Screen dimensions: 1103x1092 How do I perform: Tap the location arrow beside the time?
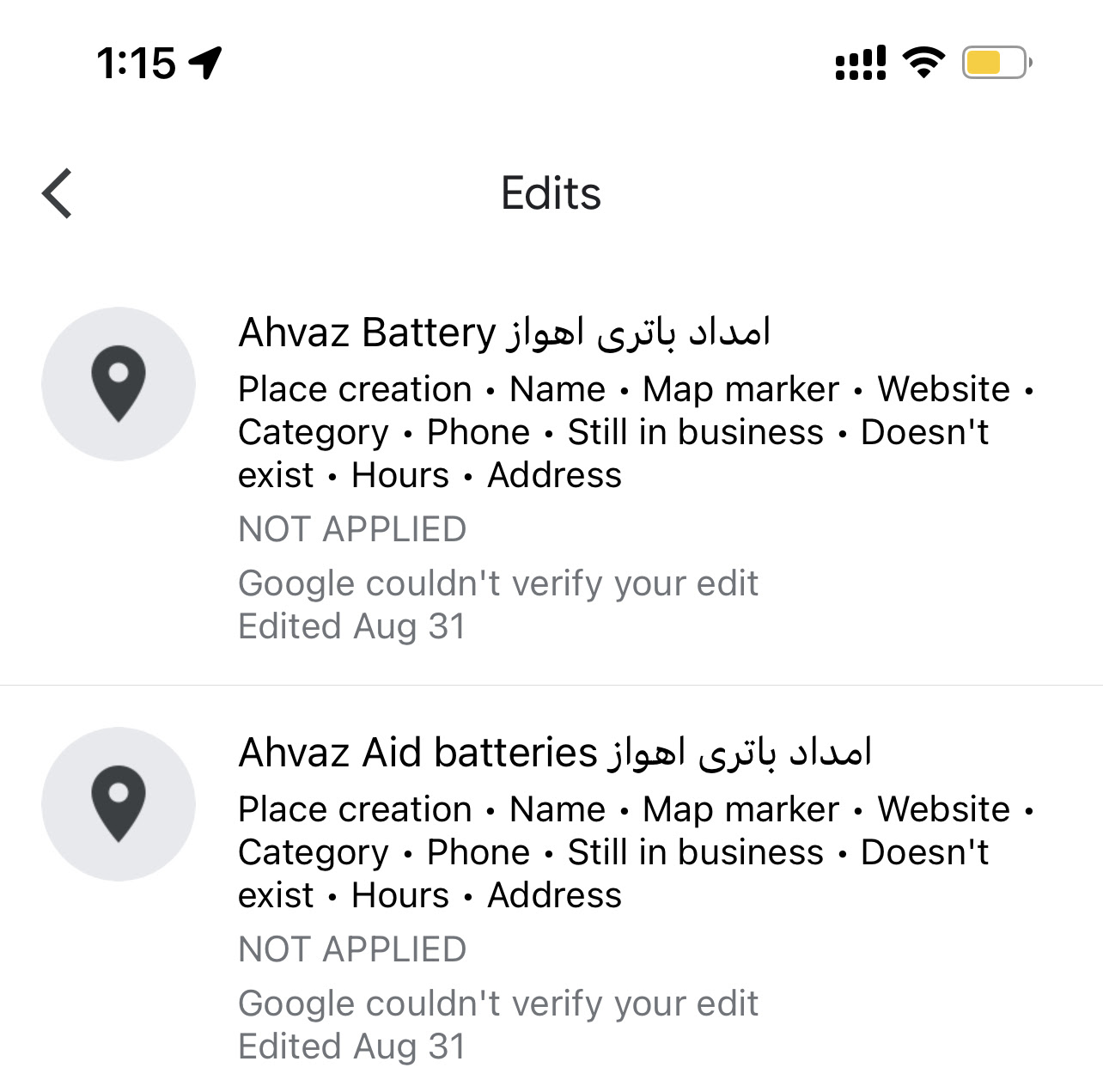[206, 63]
